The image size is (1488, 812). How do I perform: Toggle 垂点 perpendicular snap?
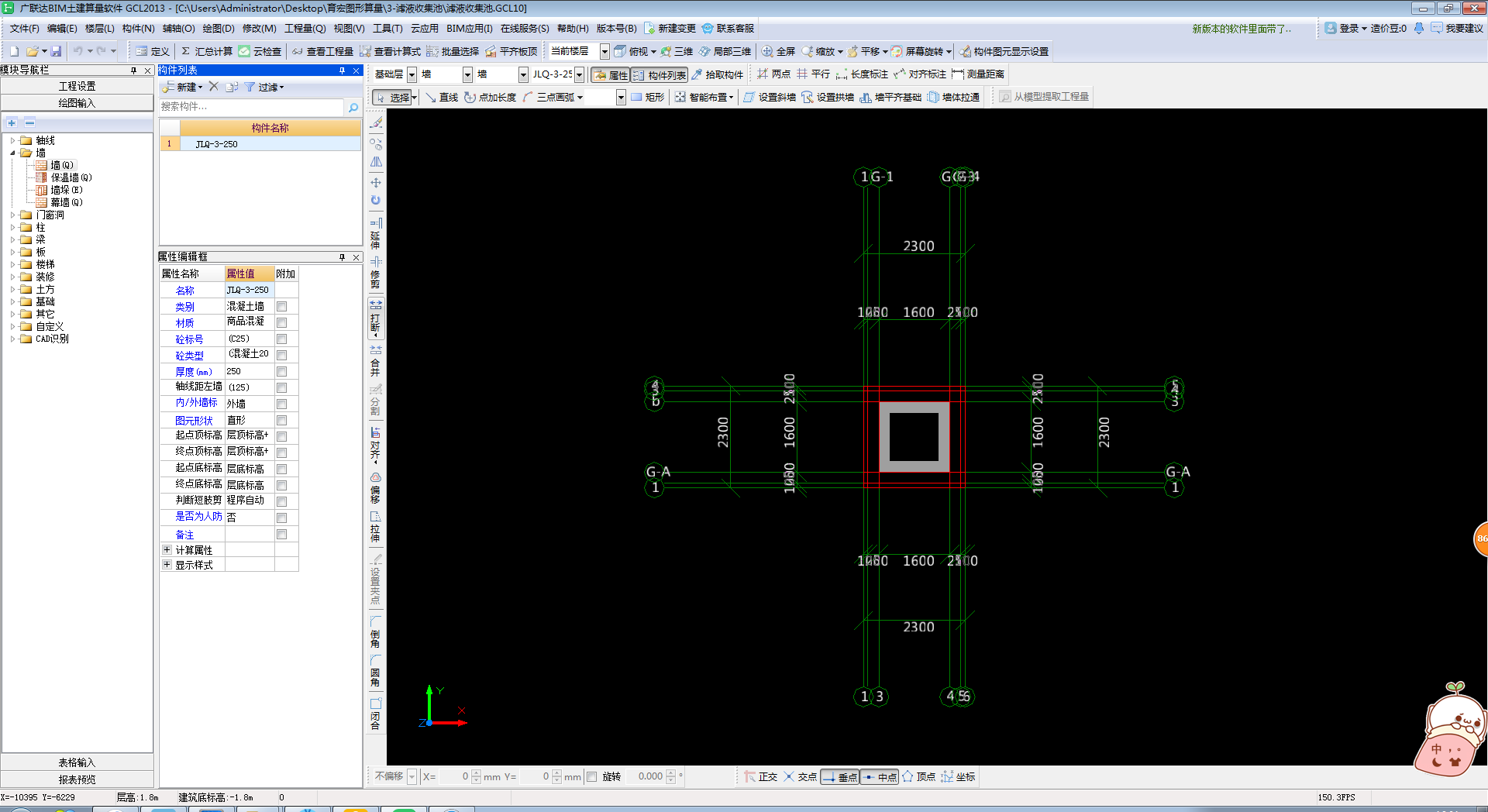pos(840,776)
